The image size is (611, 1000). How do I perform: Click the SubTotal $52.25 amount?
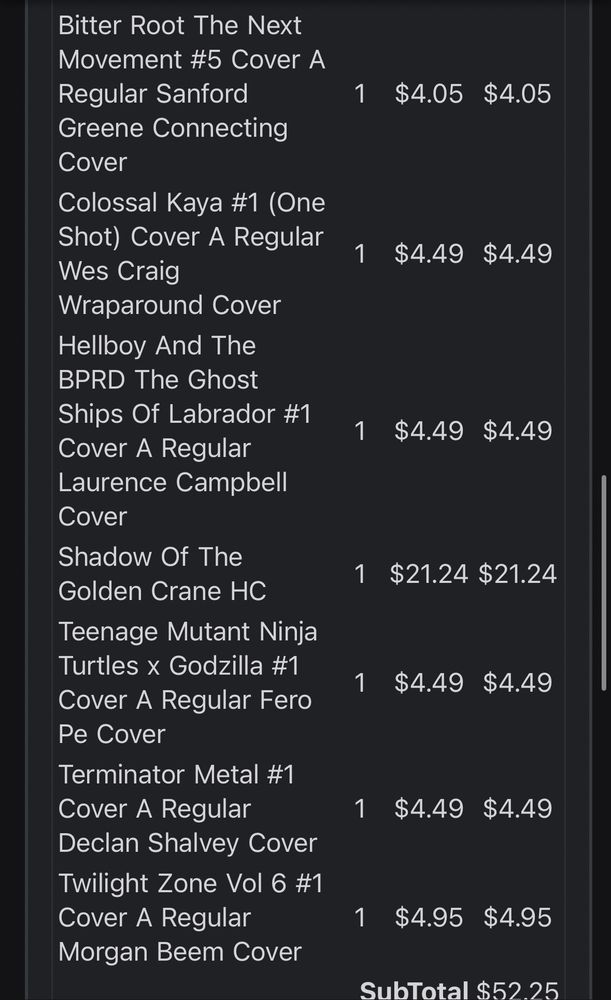(x=516, y=989)
